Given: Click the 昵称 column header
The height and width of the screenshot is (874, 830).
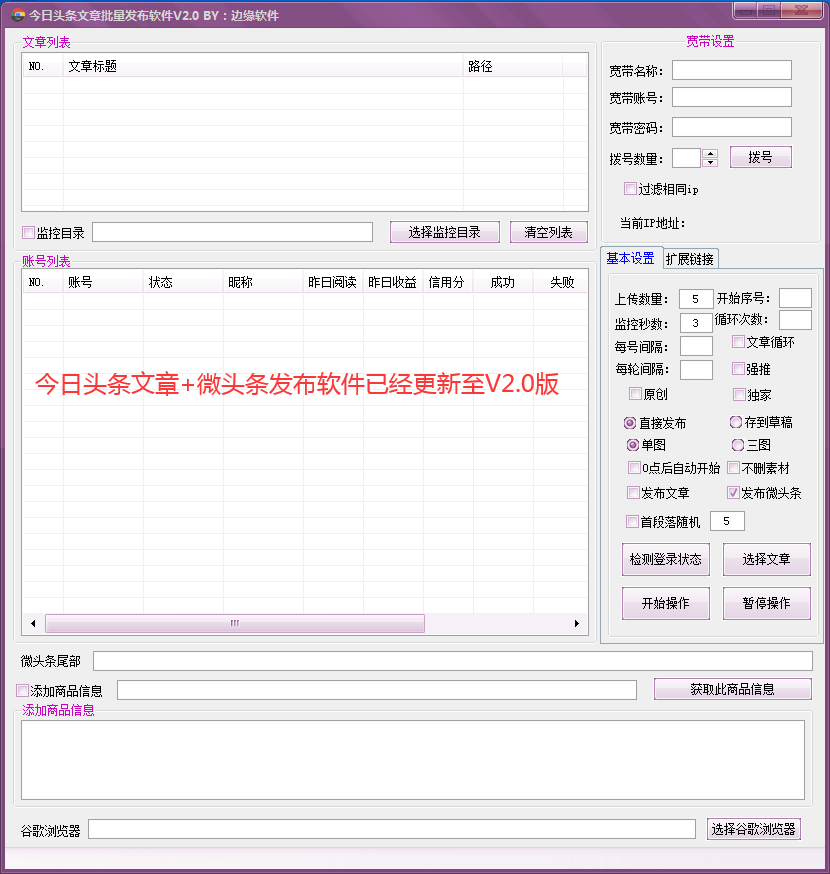Looking at the screenshot, I should click(263, 283).
